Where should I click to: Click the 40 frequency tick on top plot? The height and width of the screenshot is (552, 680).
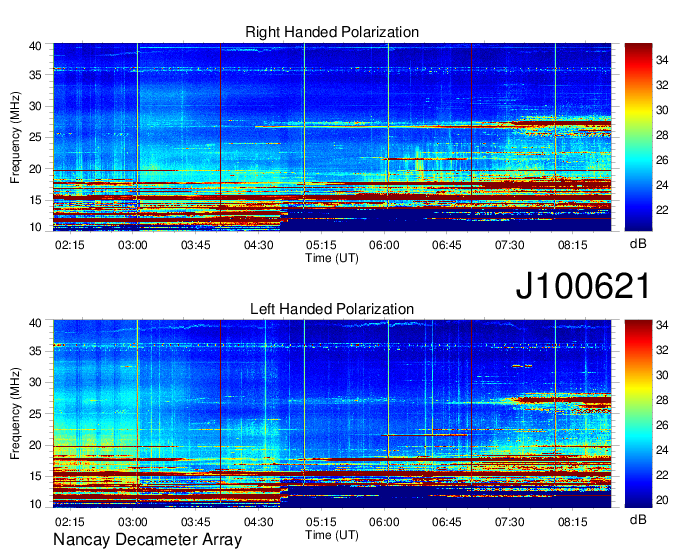tap(36, 46)
